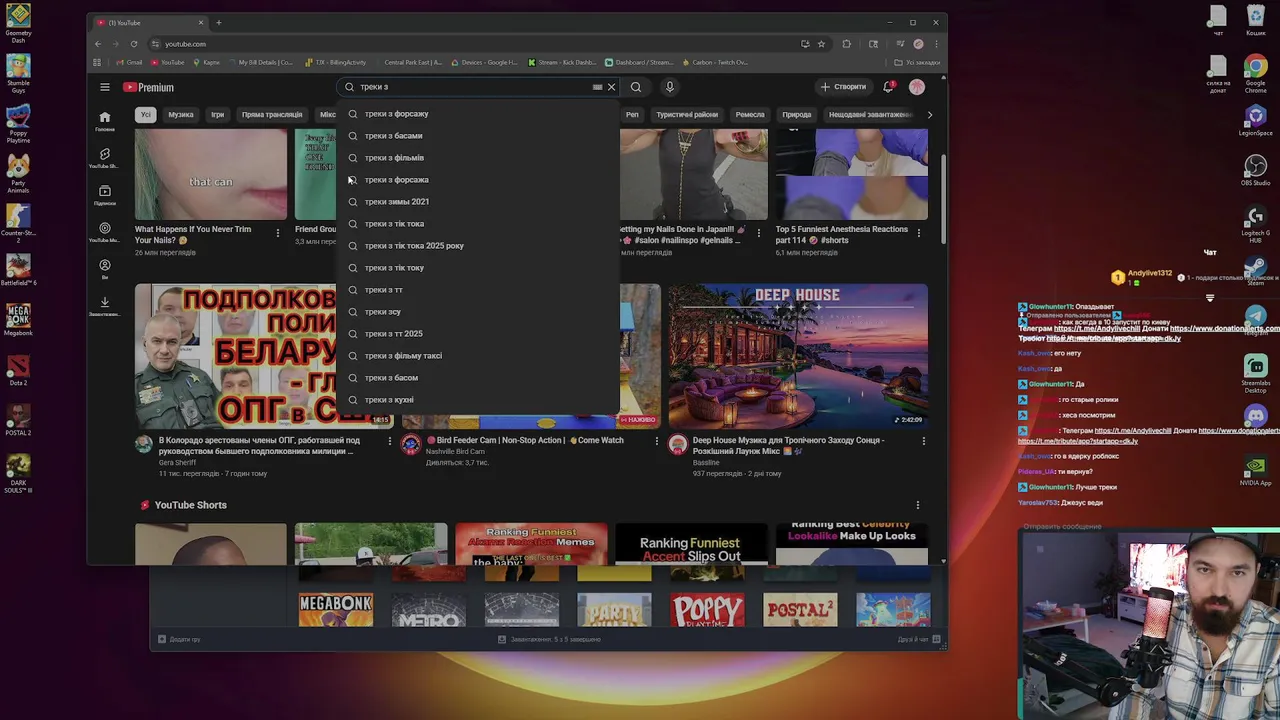Open options for What Happens nails video
1280x720 pixels.
point(278,233)
